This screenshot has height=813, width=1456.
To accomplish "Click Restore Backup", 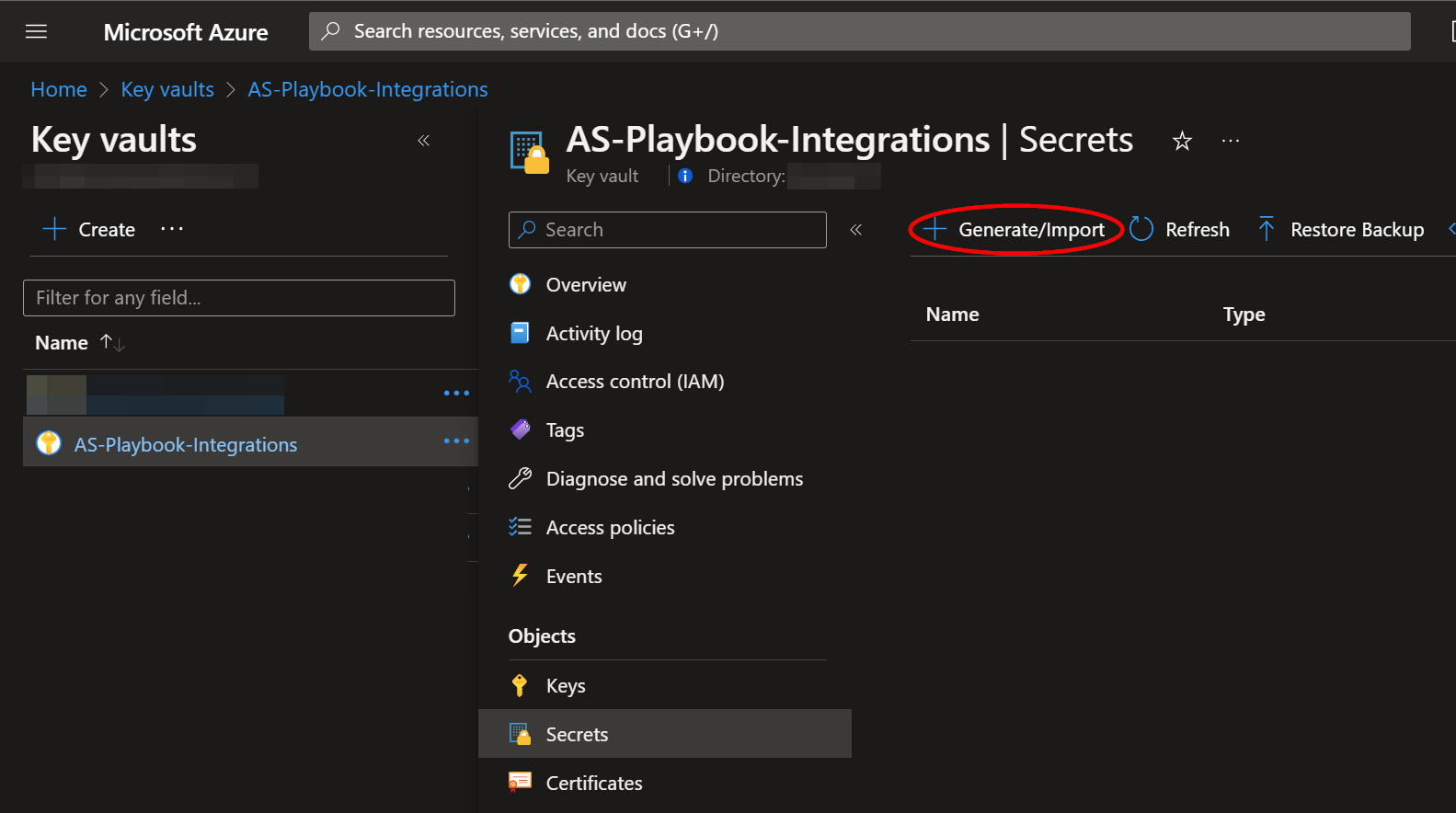I will (1340, 230).
